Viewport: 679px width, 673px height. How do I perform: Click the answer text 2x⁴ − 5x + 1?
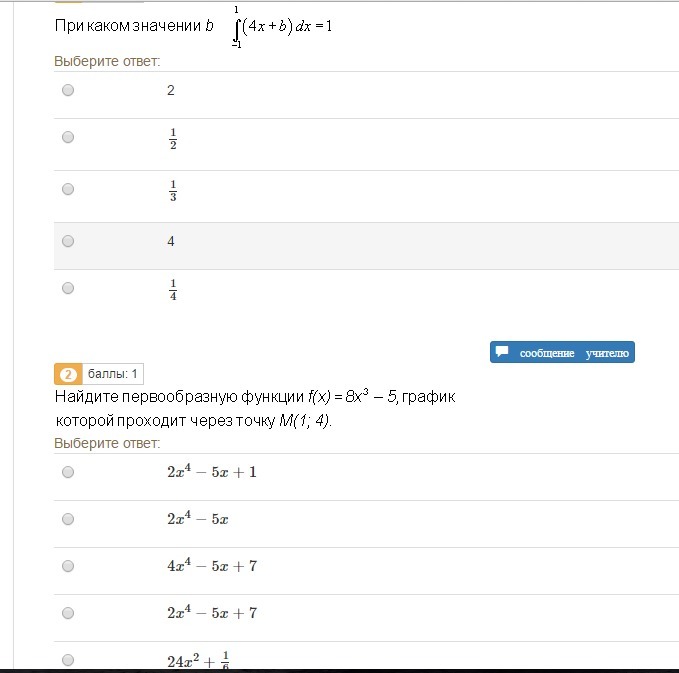212,472
